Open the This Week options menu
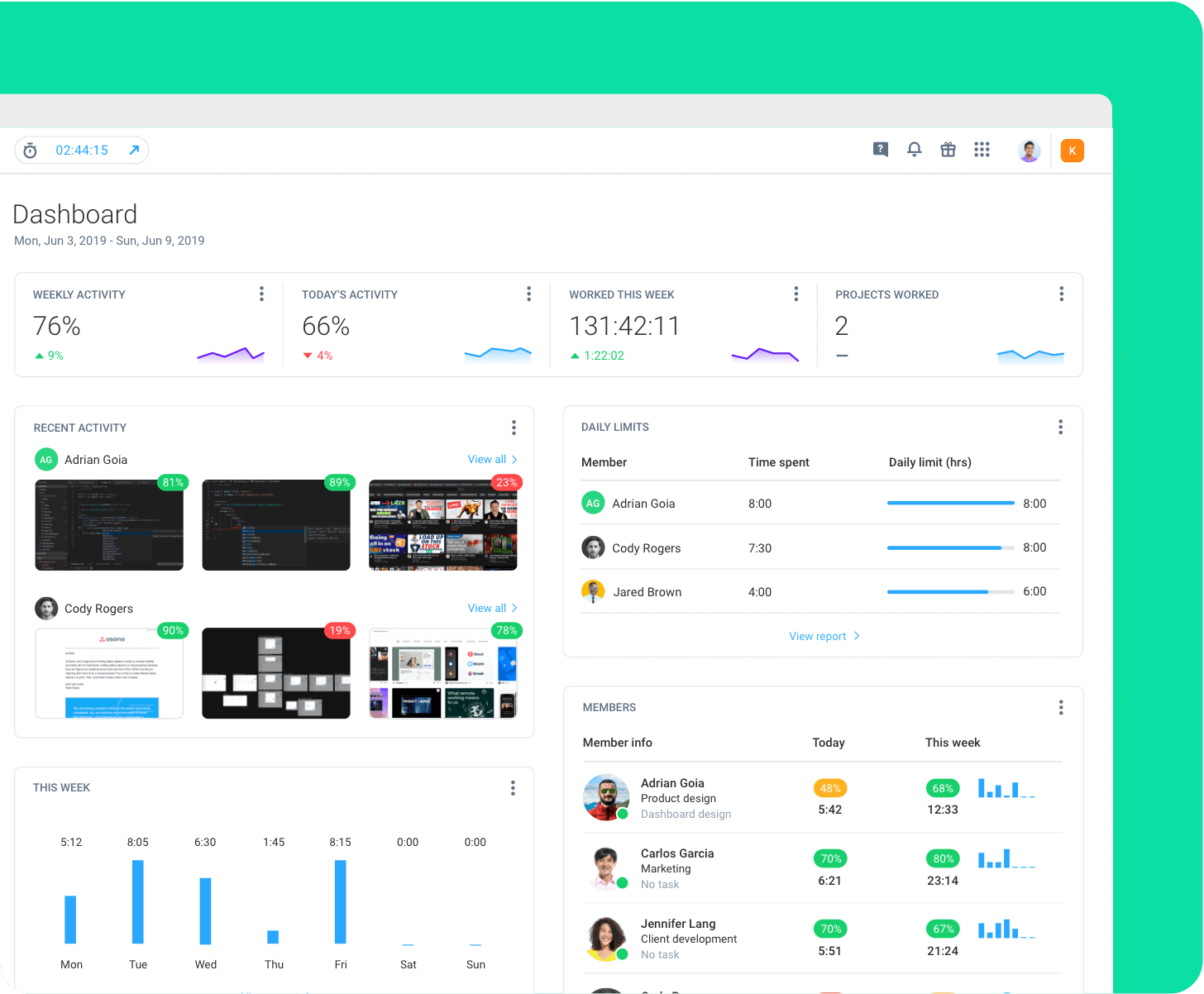 (513, 787)
